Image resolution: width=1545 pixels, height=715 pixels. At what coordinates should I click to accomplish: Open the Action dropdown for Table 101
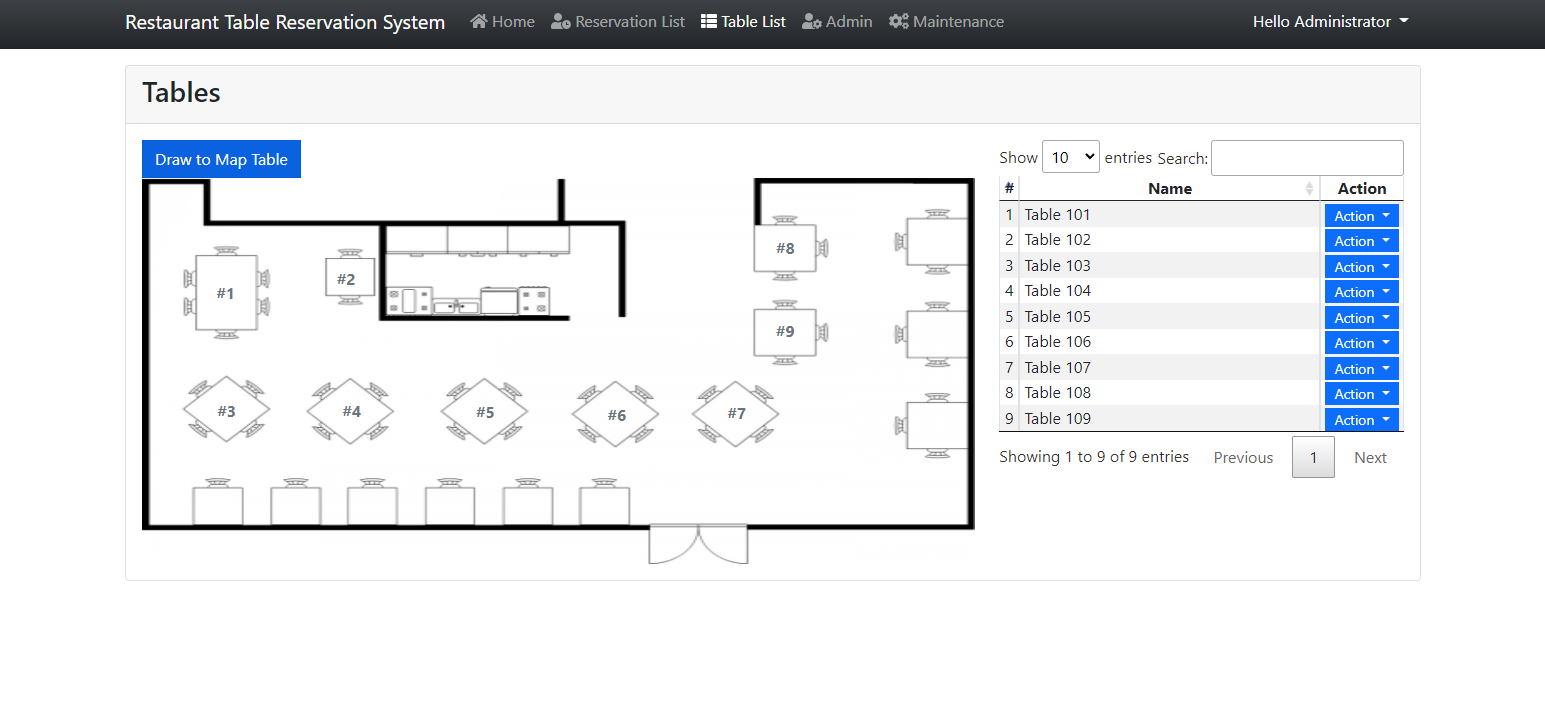pyautogui.click(x=1361, y=215)
